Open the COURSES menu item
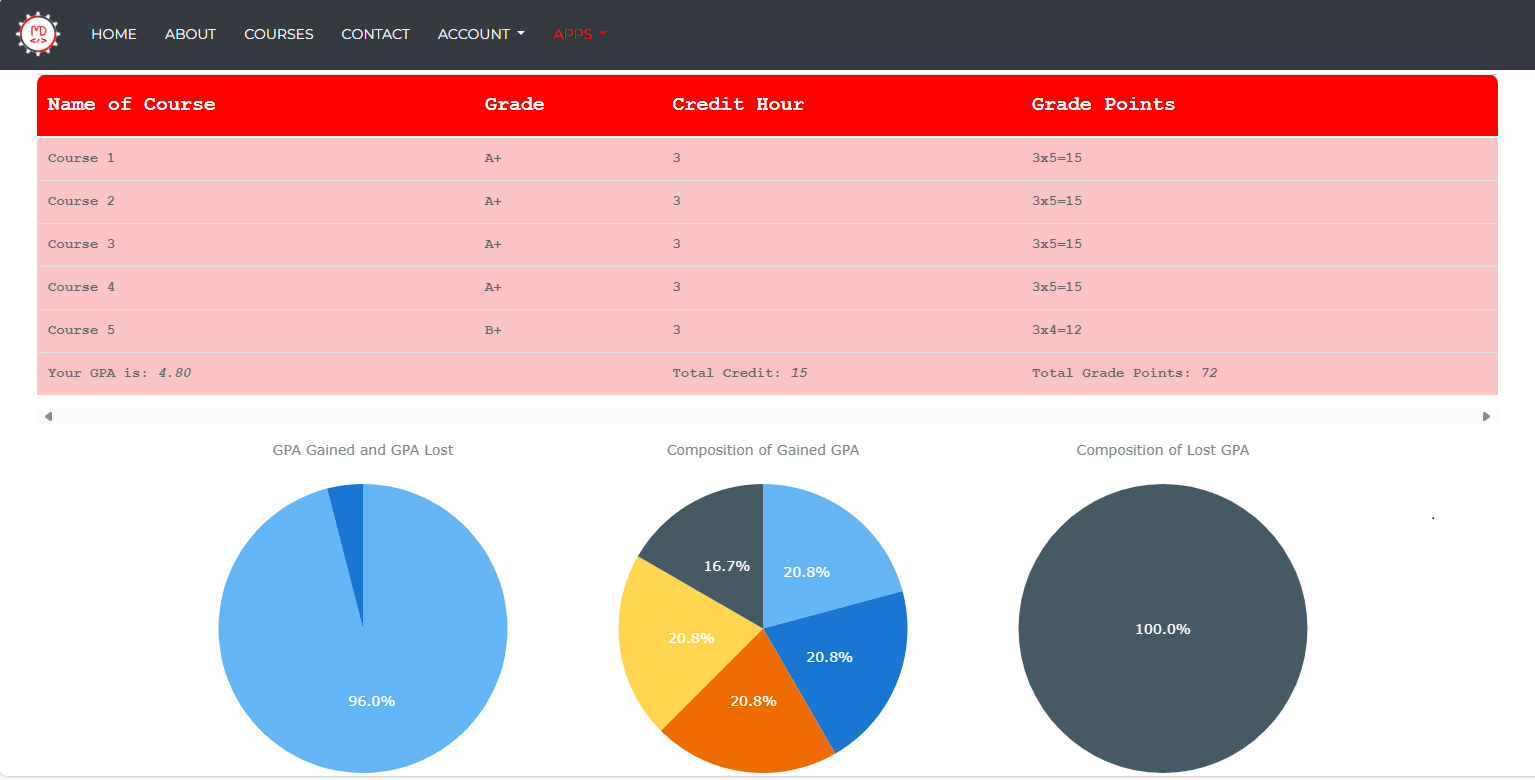1535x780 pixels. pyautogui.click(x=279, y=34)
